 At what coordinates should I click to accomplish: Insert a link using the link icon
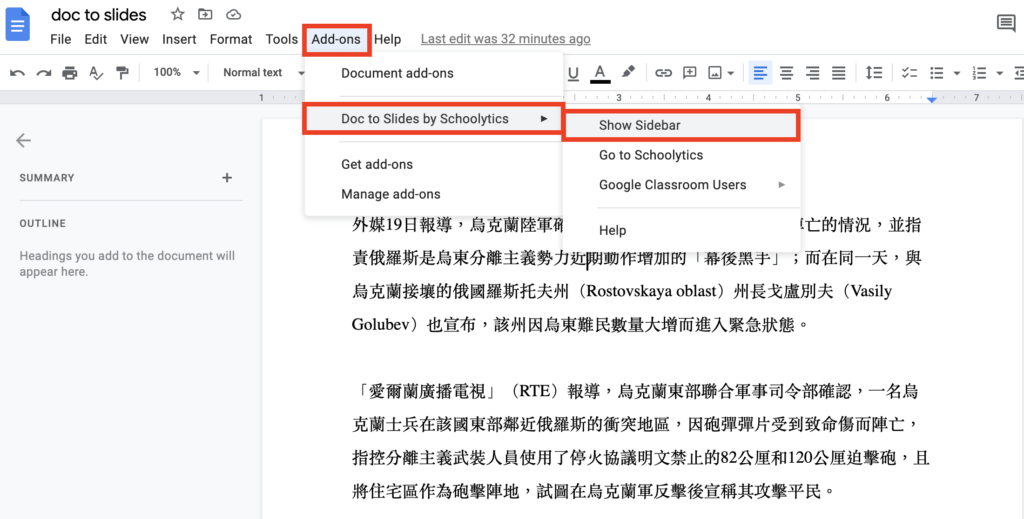pyautogui.click(x=663, y=72)
